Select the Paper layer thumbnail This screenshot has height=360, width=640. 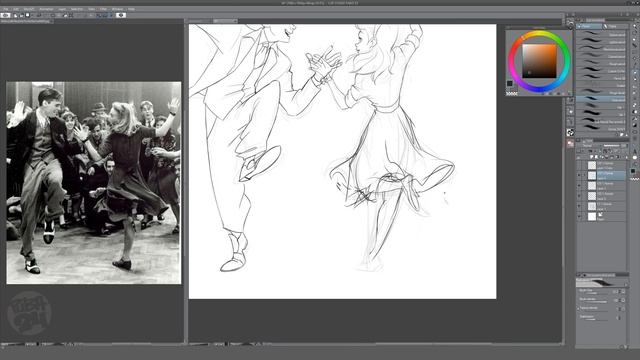point(592,217)
